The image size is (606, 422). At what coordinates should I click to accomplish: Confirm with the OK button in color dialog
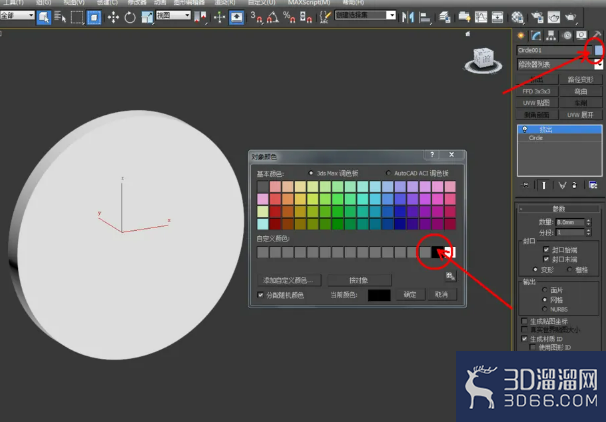click(x=410, y=294)
